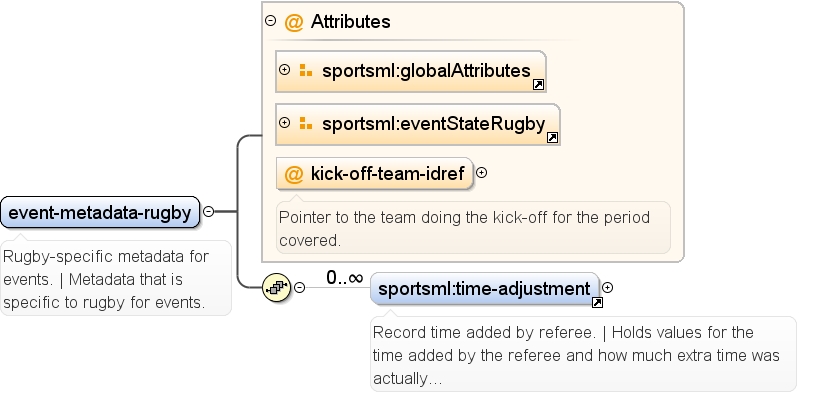Viewport: 820px width, 395px height.
Task: Expand sportsml:time-adjustment element
Action: point(607,287)
